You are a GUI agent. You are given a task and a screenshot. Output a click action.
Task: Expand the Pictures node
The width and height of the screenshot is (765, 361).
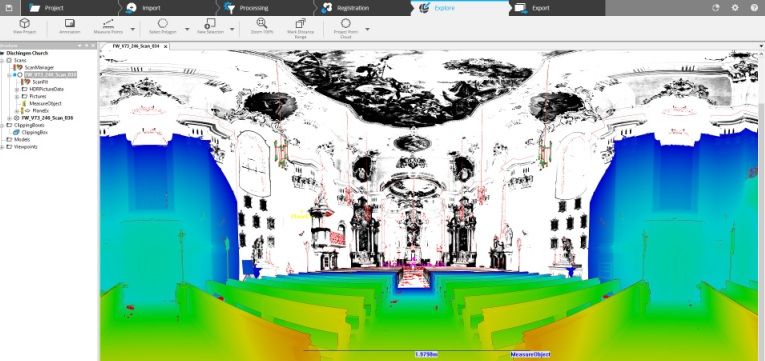(x=17, y=97)
